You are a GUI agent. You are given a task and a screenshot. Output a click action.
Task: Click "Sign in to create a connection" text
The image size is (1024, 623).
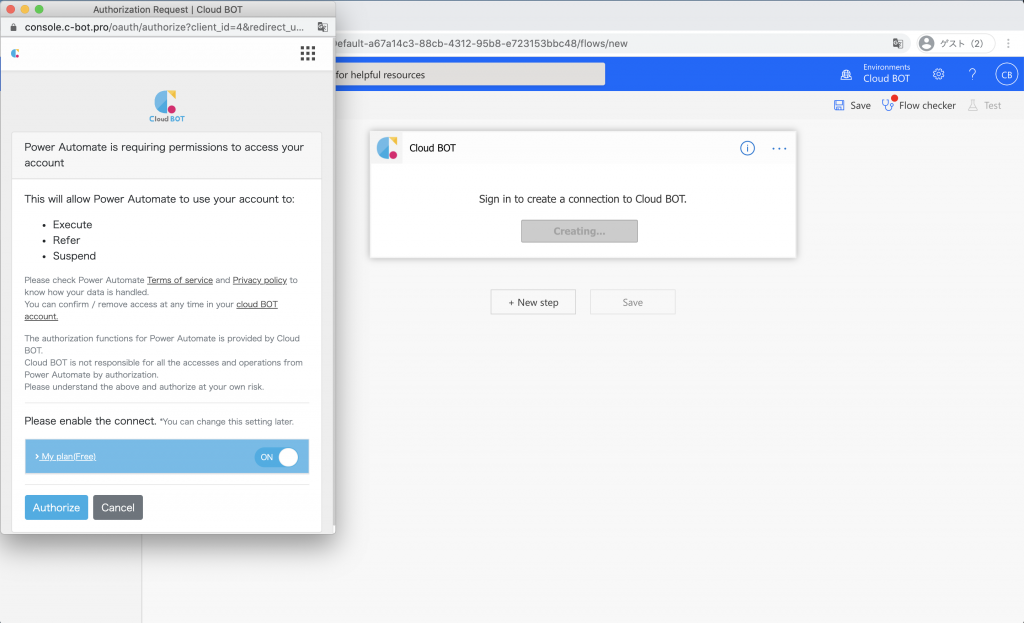[583, 199]
